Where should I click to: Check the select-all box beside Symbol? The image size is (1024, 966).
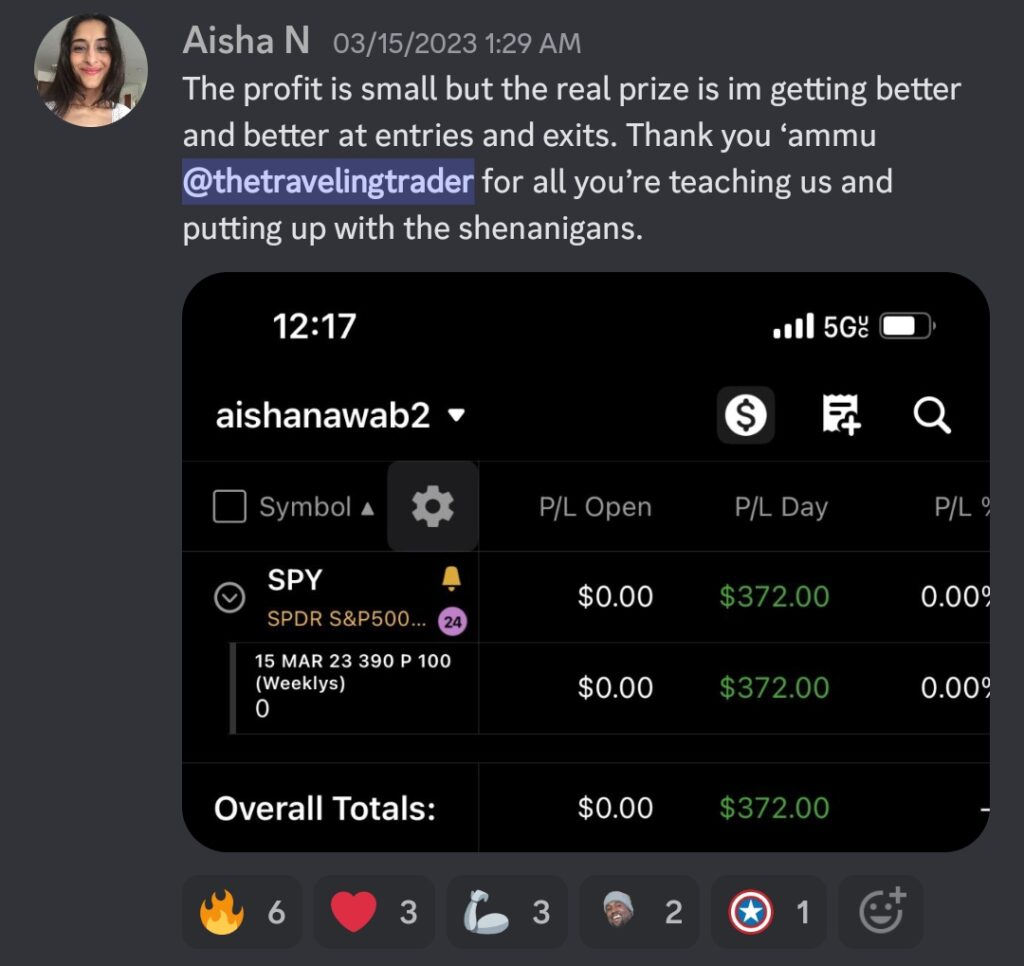[x=230, y=507]
